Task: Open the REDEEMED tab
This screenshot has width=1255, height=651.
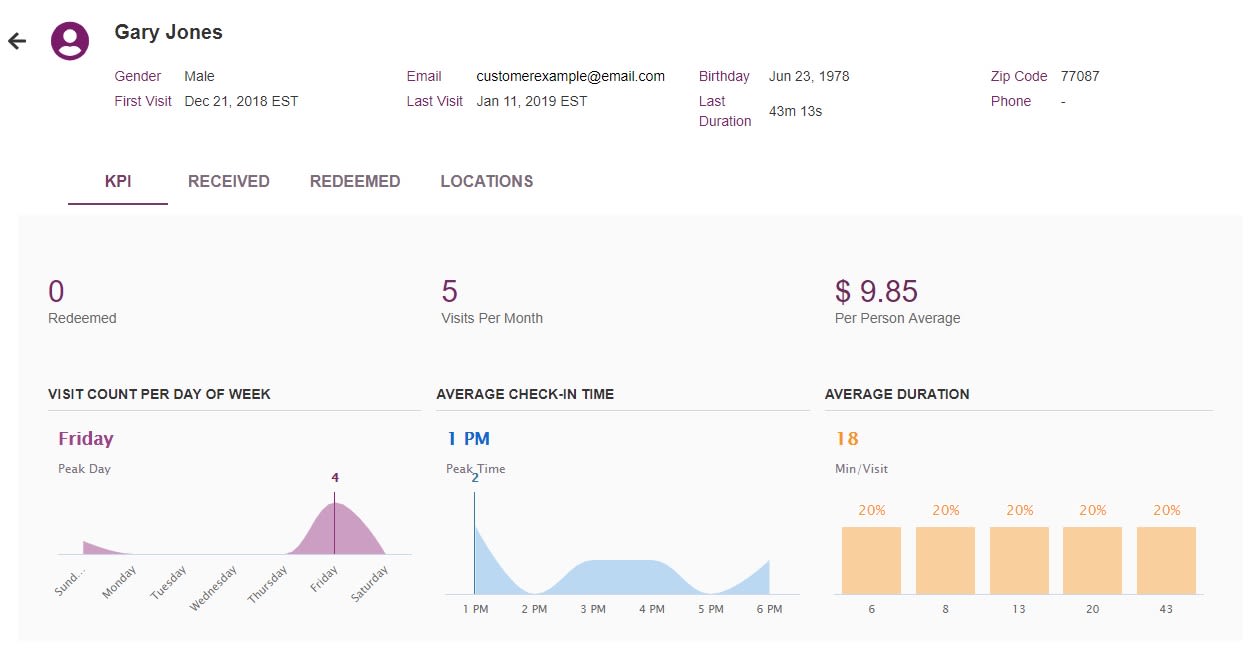Action: (x=355, y=181)
